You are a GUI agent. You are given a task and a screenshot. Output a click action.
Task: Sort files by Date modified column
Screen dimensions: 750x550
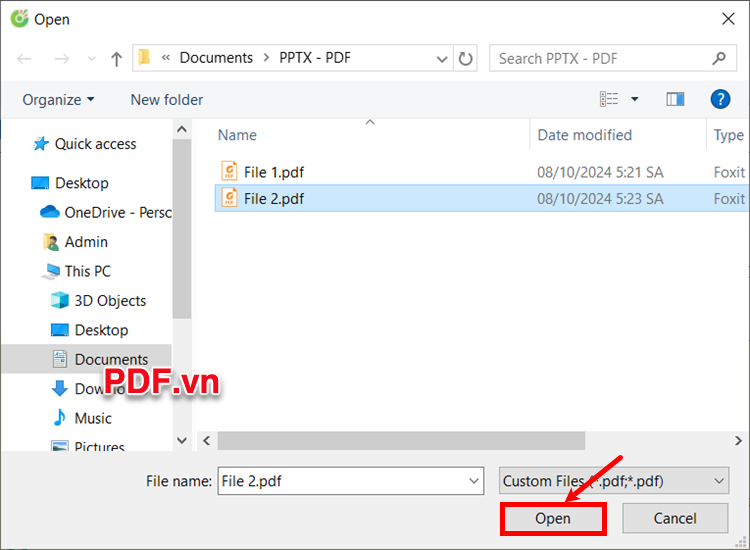click(x=585, y=135)
